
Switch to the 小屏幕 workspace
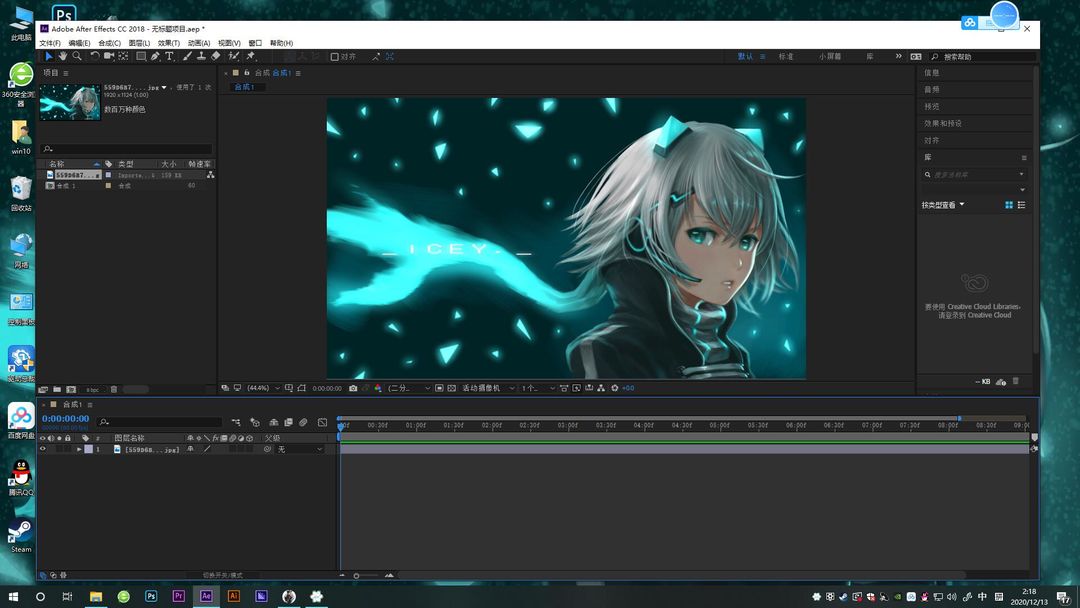click(x=830, y=56)
